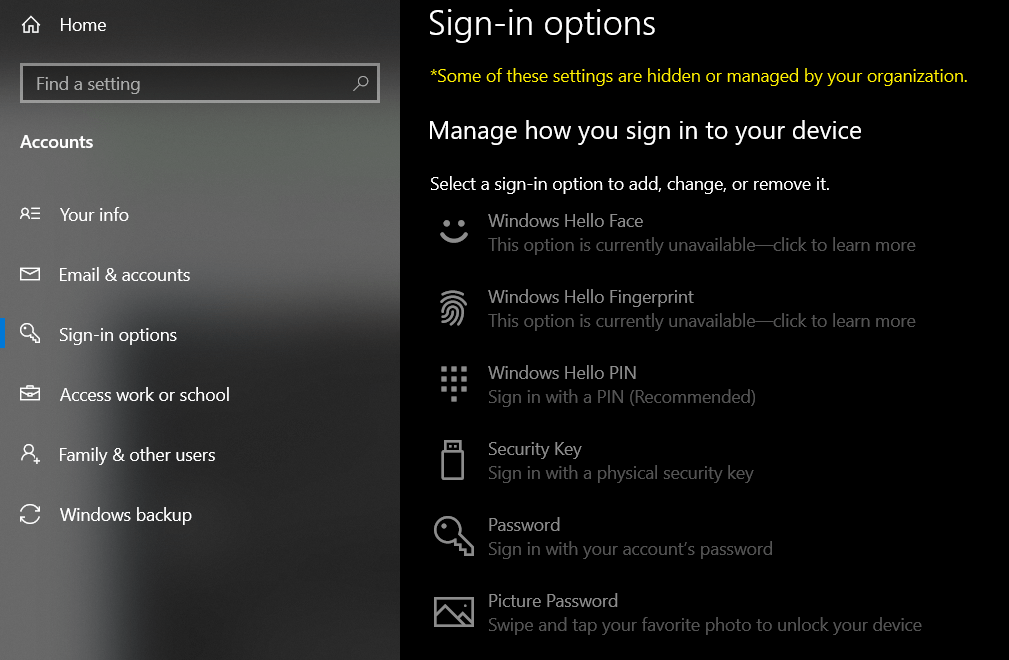Click the Windows Hello Fingerprint icon

(454, 307)
